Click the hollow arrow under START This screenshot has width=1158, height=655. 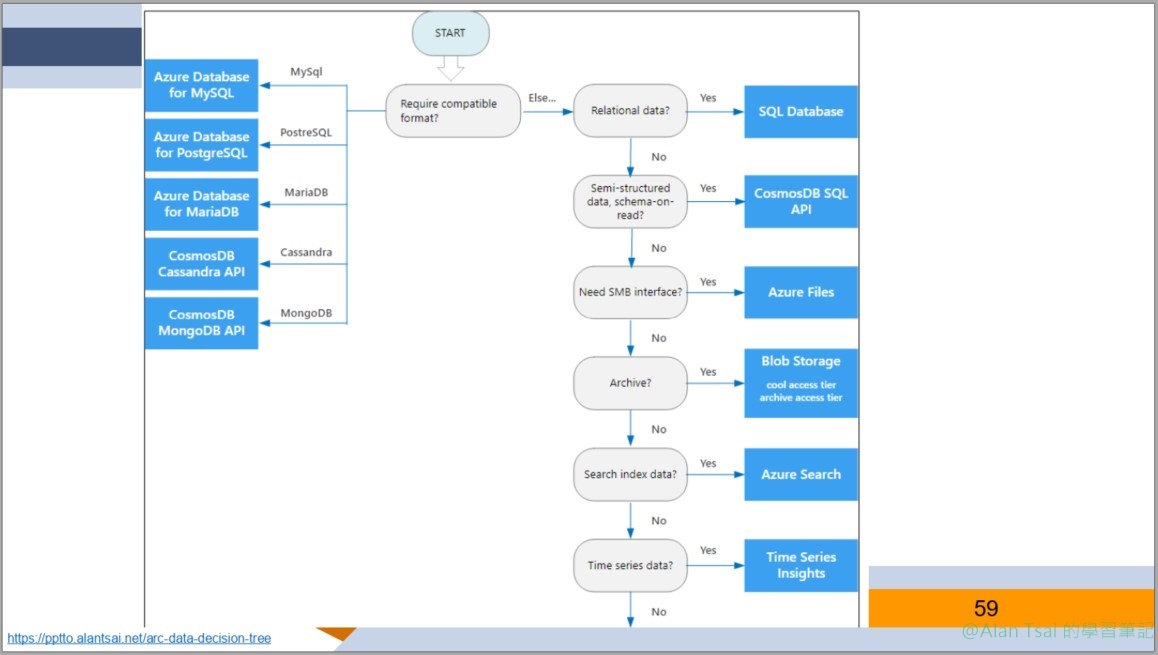click(x=450, y=69)
